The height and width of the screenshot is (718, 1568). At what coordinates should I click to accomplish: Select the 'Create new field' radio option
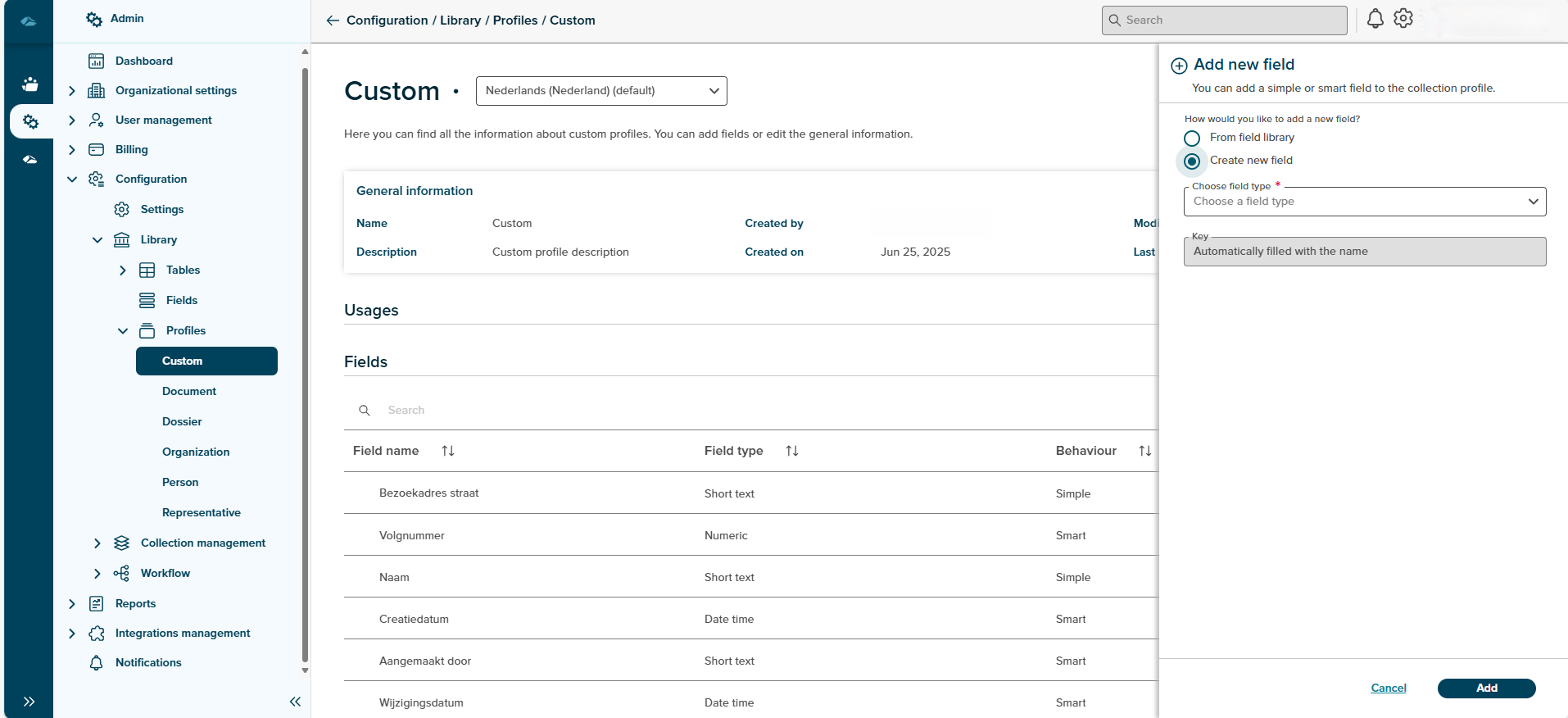point(1192,161)
